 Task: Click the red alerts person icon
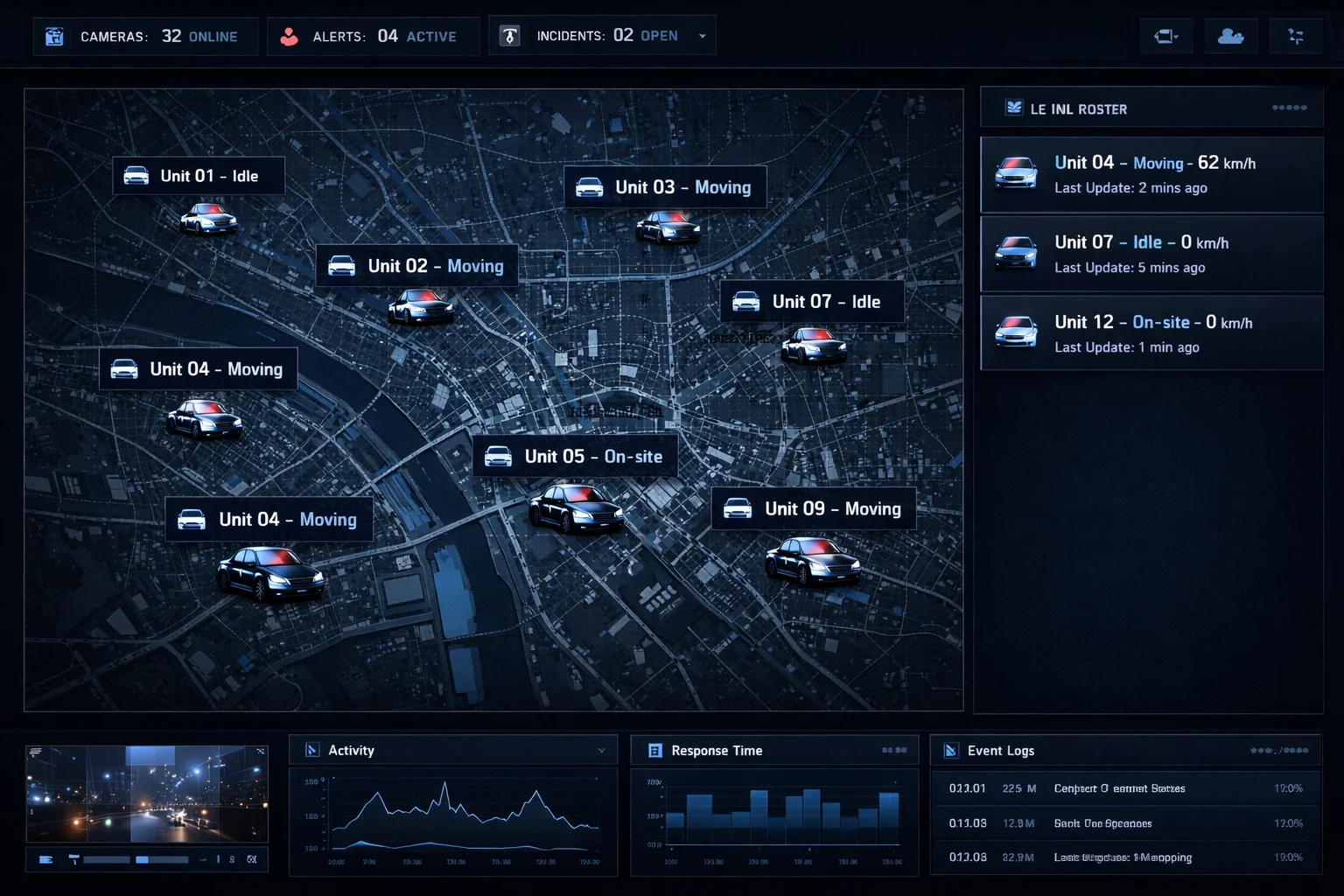[x=289, y=36]
